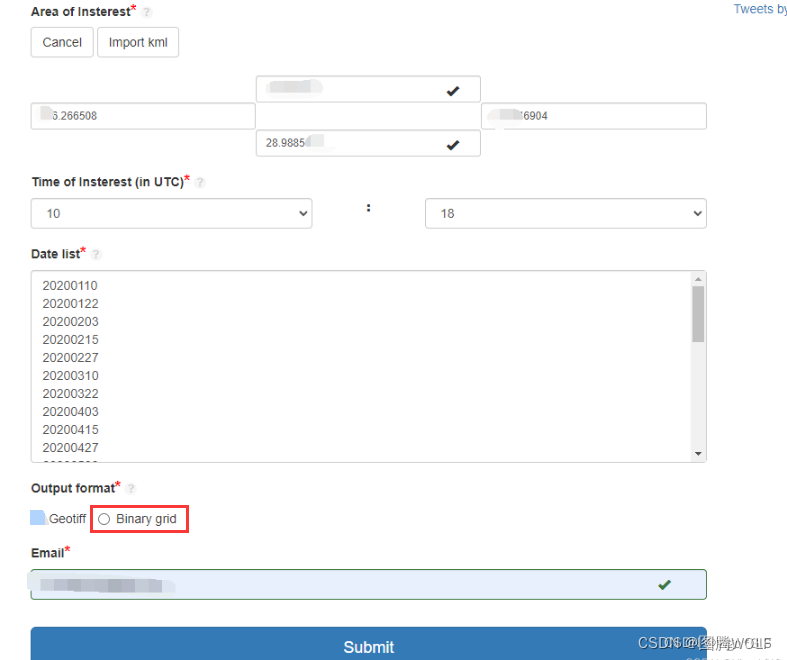Click date list scrollbar down arrow

pos(698,454)
